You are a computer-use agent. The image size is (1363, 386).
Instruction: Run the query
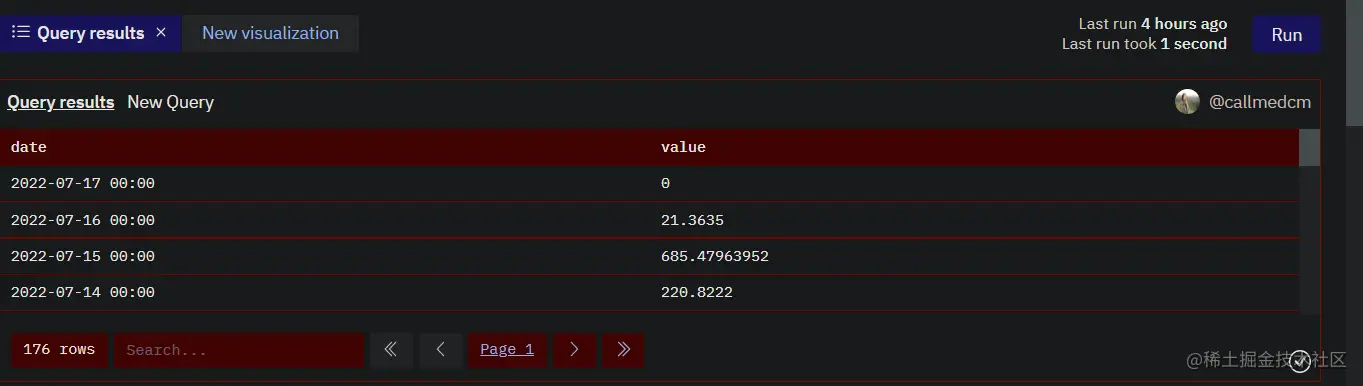click(x=1286, y=34)
